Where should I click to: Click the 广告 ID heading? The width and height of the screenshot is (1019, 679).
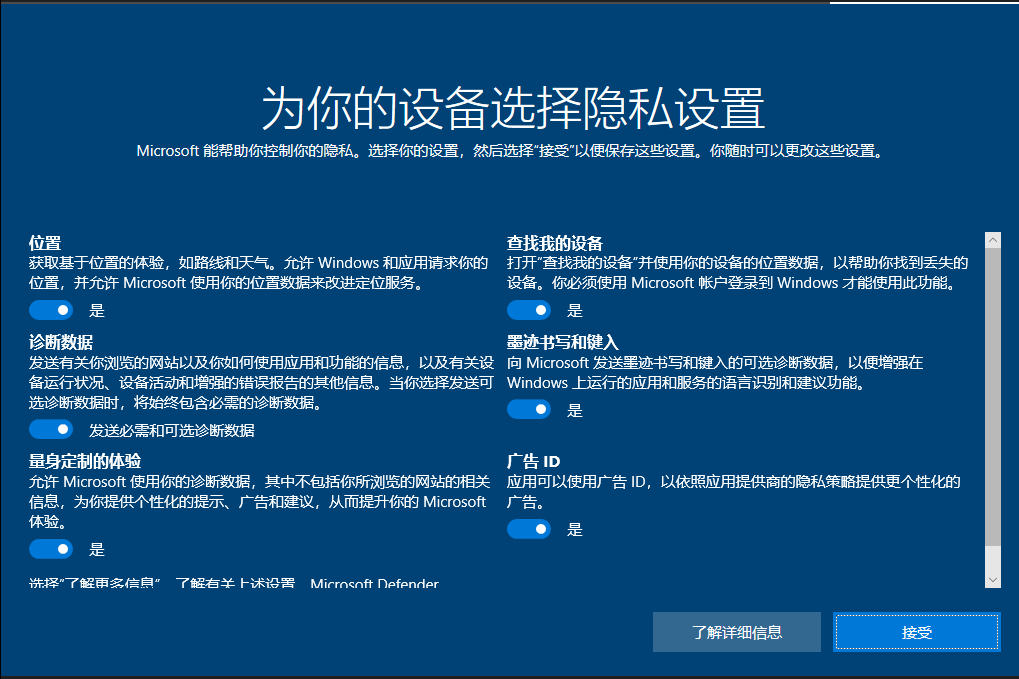tap(534, 461)
